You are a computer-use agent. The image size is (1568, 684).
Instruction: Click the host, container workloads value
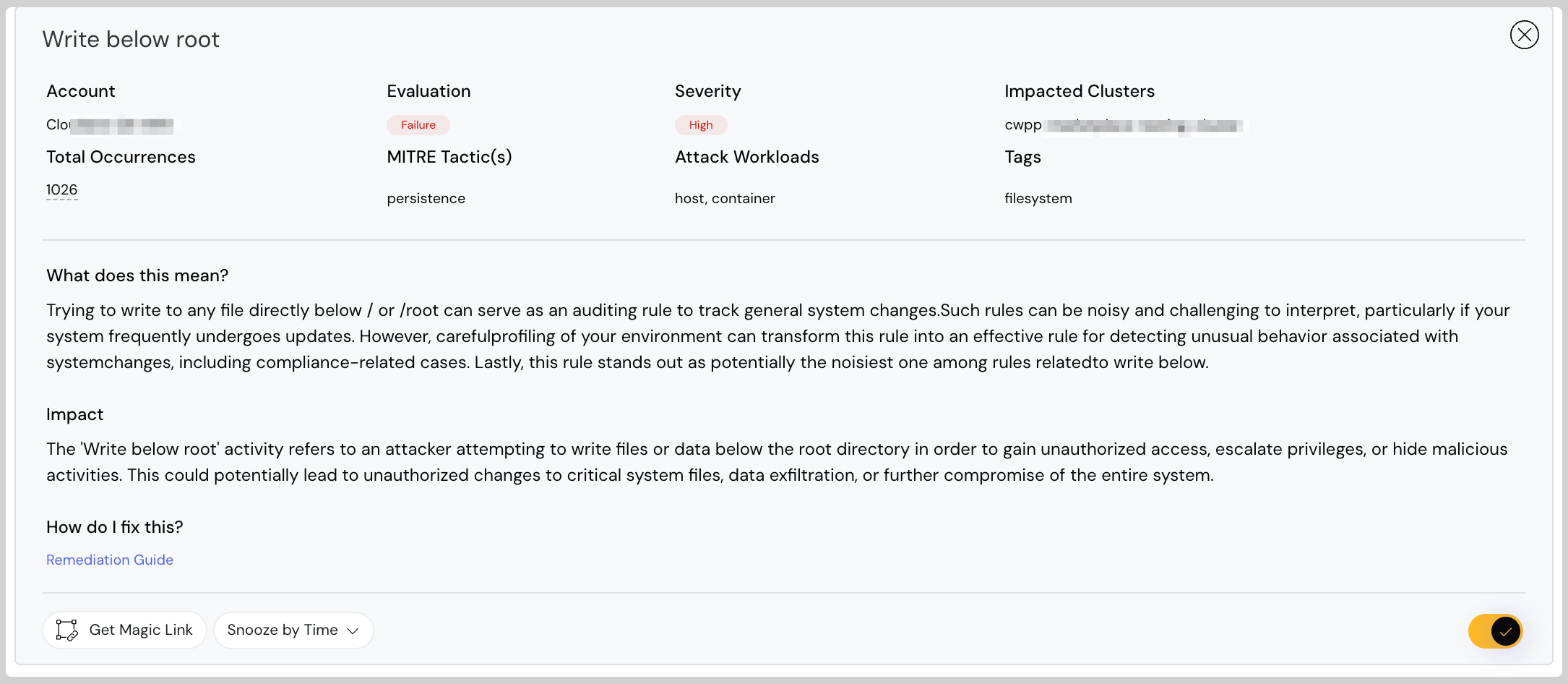725,198
